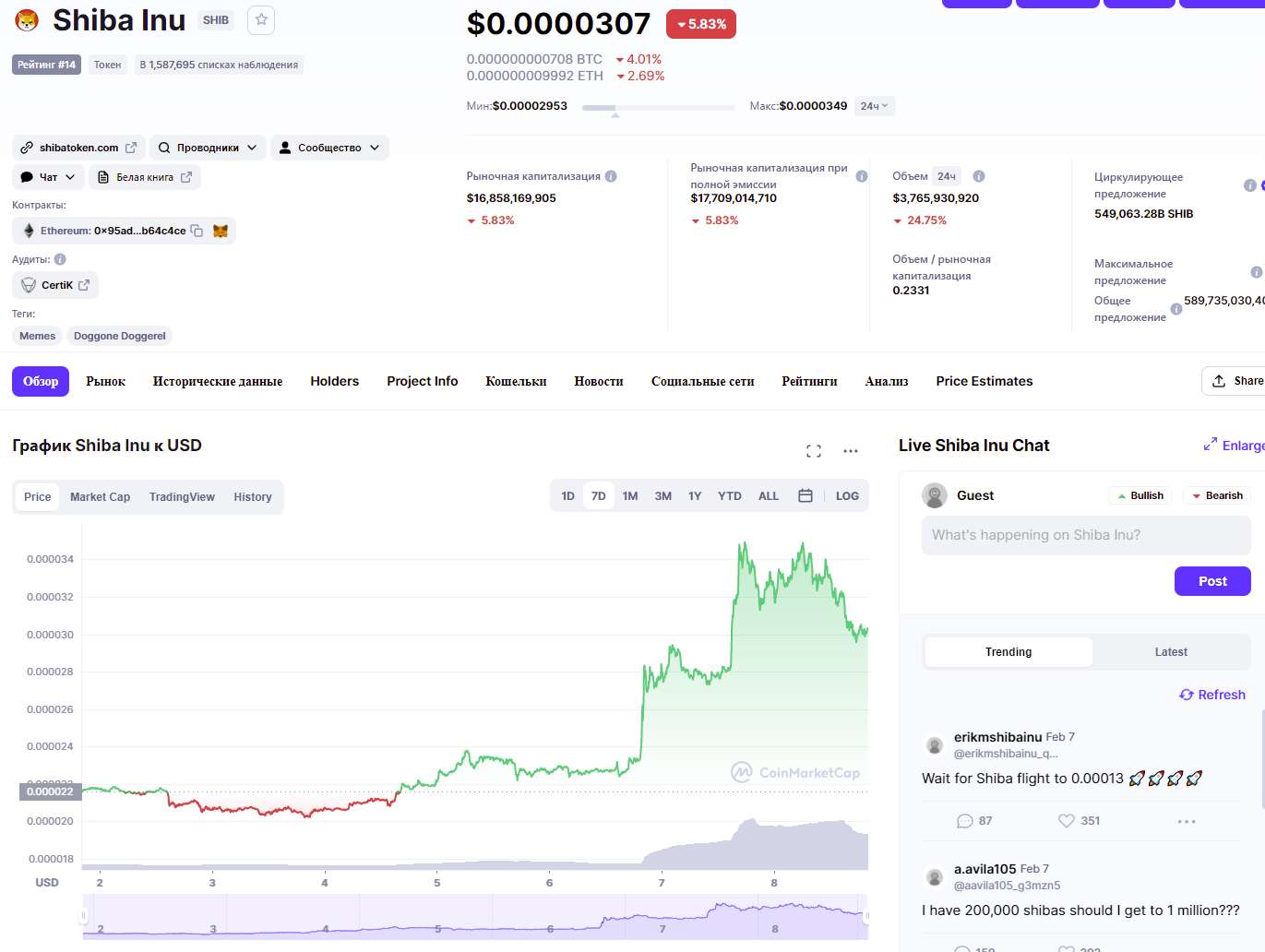Switch to the Новости tab
The image size is (1265, 952).
click(x=599, y=381)
